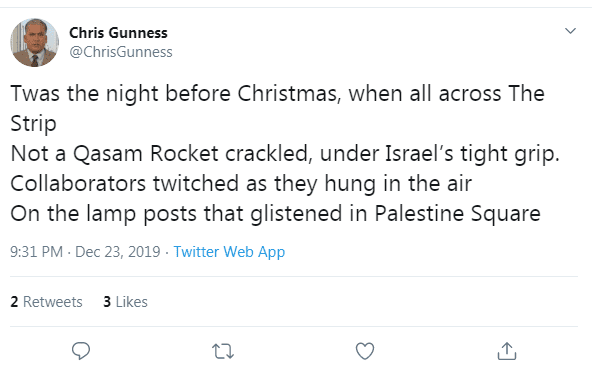
Task: Show the list of 2 Retweets
Action: pyautogui.click(x=46, y=302)
